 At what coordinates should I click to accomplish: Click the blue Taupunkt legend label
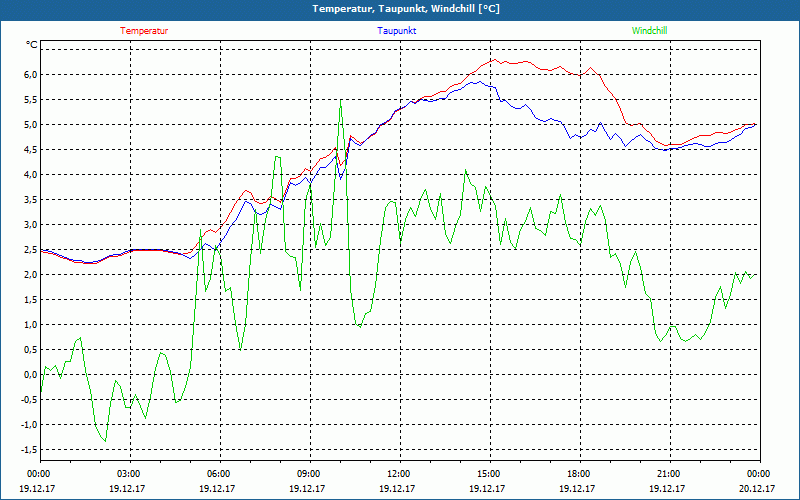(396, 31)
